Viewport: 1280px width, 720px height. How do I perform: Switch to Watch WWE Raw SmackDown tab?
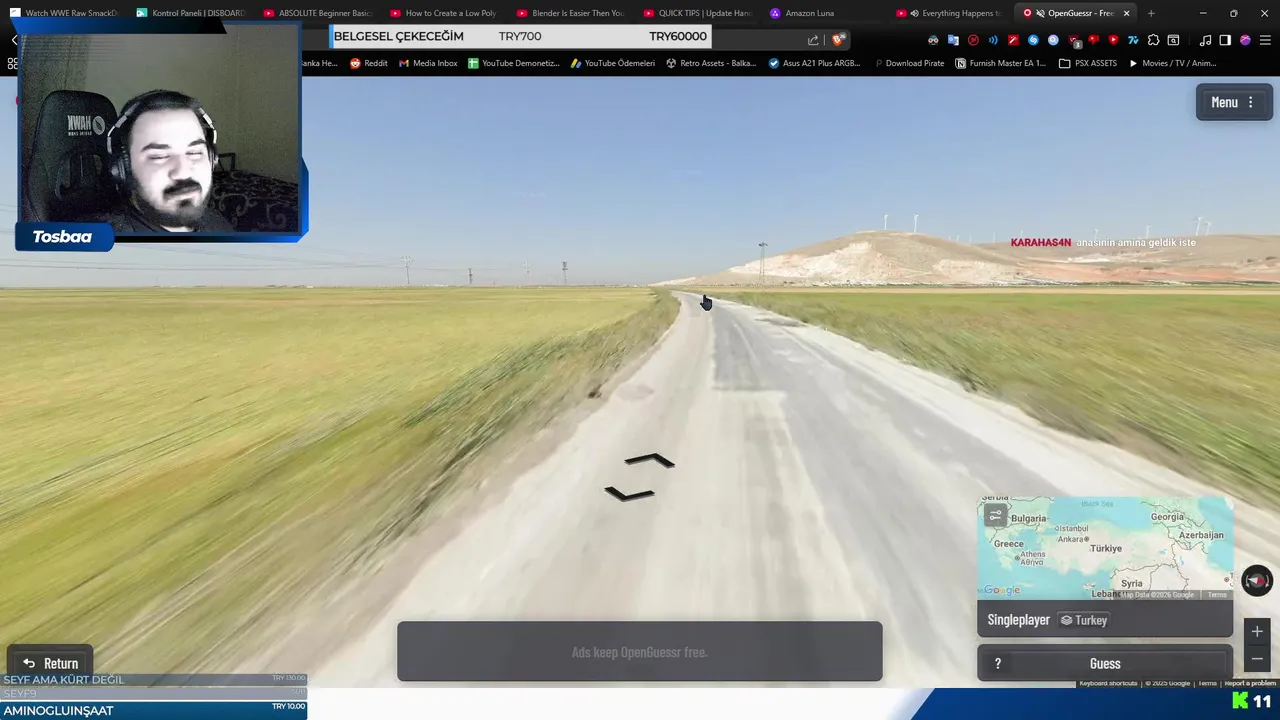[x=65, y=13]
